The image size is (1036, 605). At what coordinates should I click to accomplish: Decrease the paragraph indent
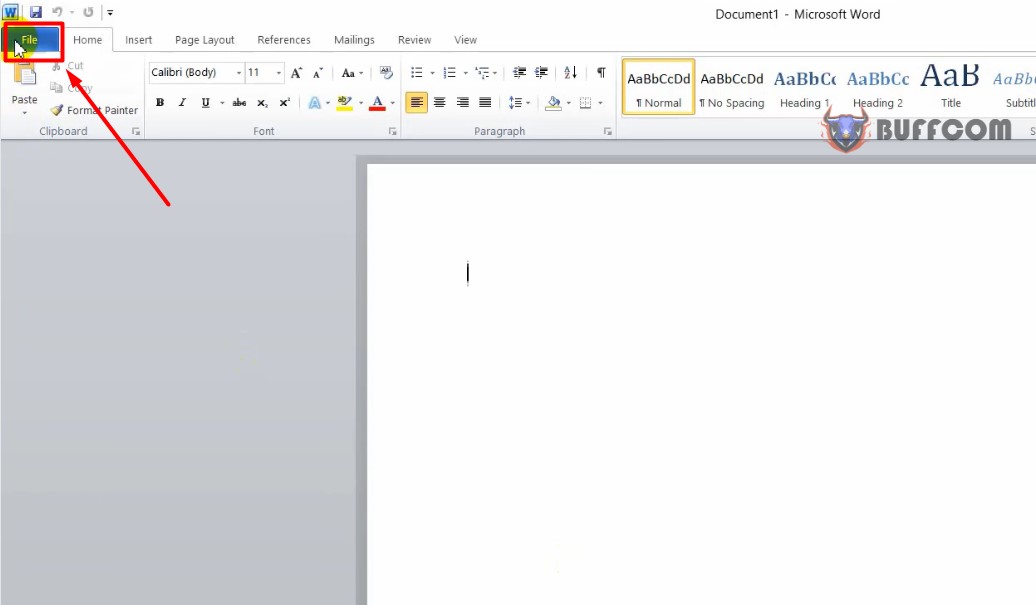[519, 73]
